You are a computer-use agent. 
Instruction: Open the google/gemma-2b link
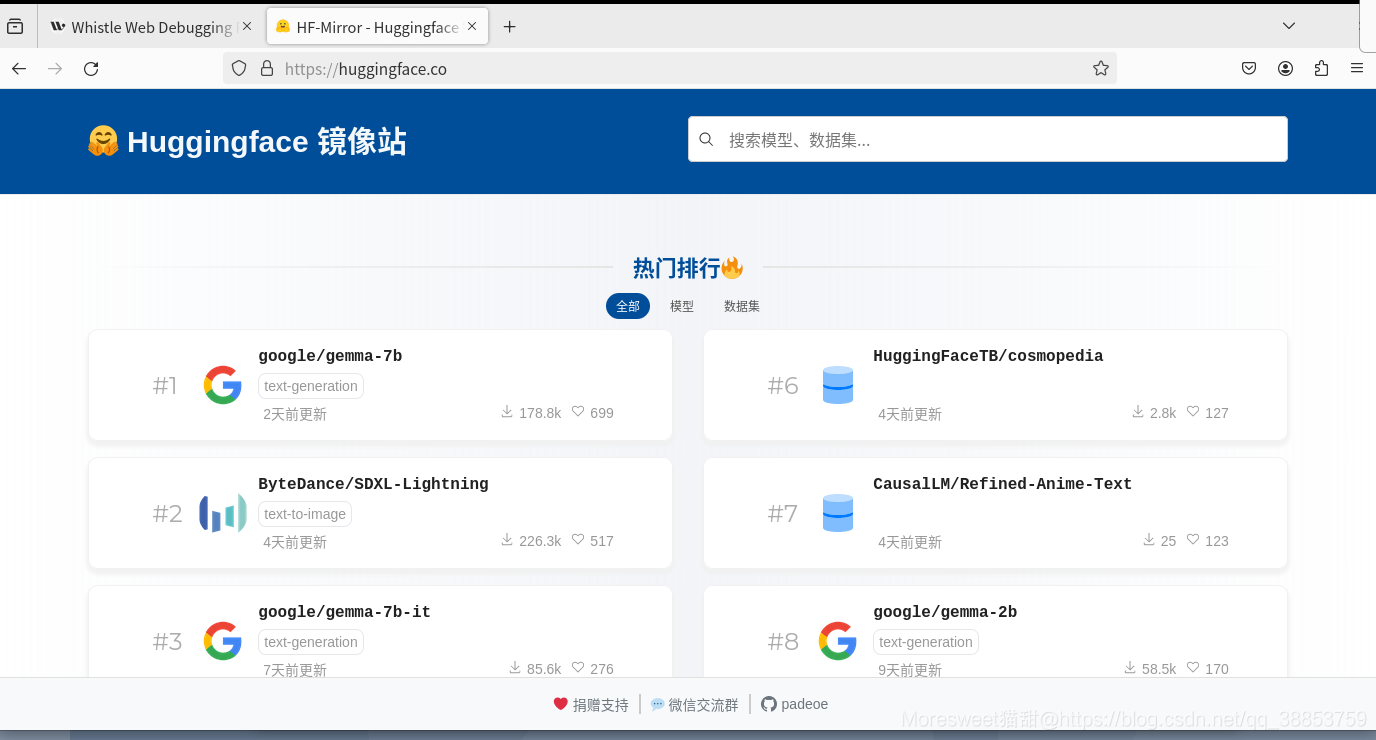click(x=945, y=612)
